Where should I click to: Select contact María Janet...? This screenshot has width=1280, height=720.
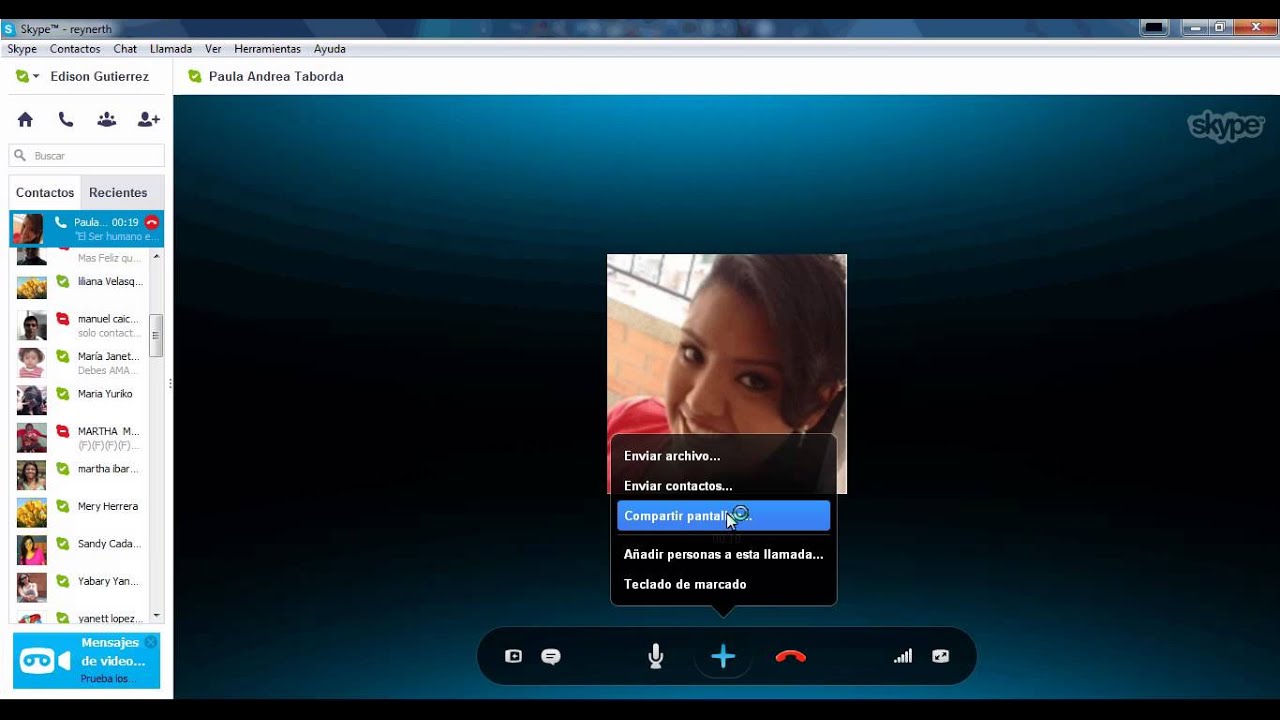[80, 363]
